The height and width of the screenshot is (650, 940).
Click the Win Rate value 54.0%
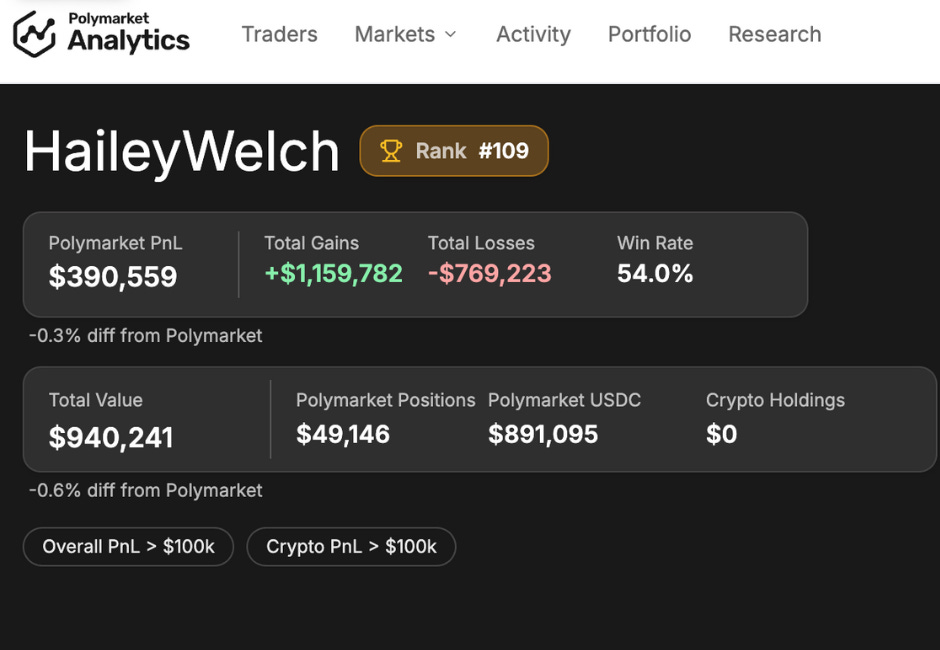click(x=655, y=273)
